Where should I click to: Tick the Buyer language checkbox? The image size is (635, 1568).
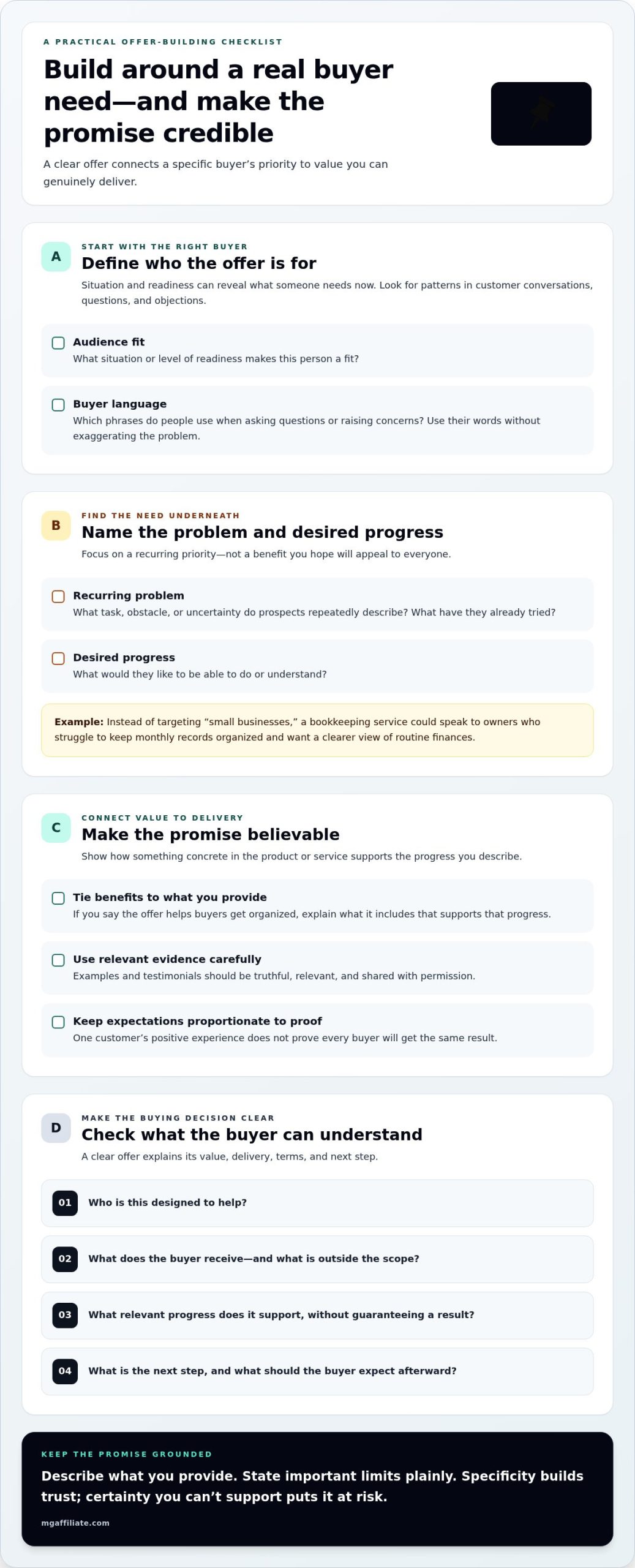click(x=58, y=405)
